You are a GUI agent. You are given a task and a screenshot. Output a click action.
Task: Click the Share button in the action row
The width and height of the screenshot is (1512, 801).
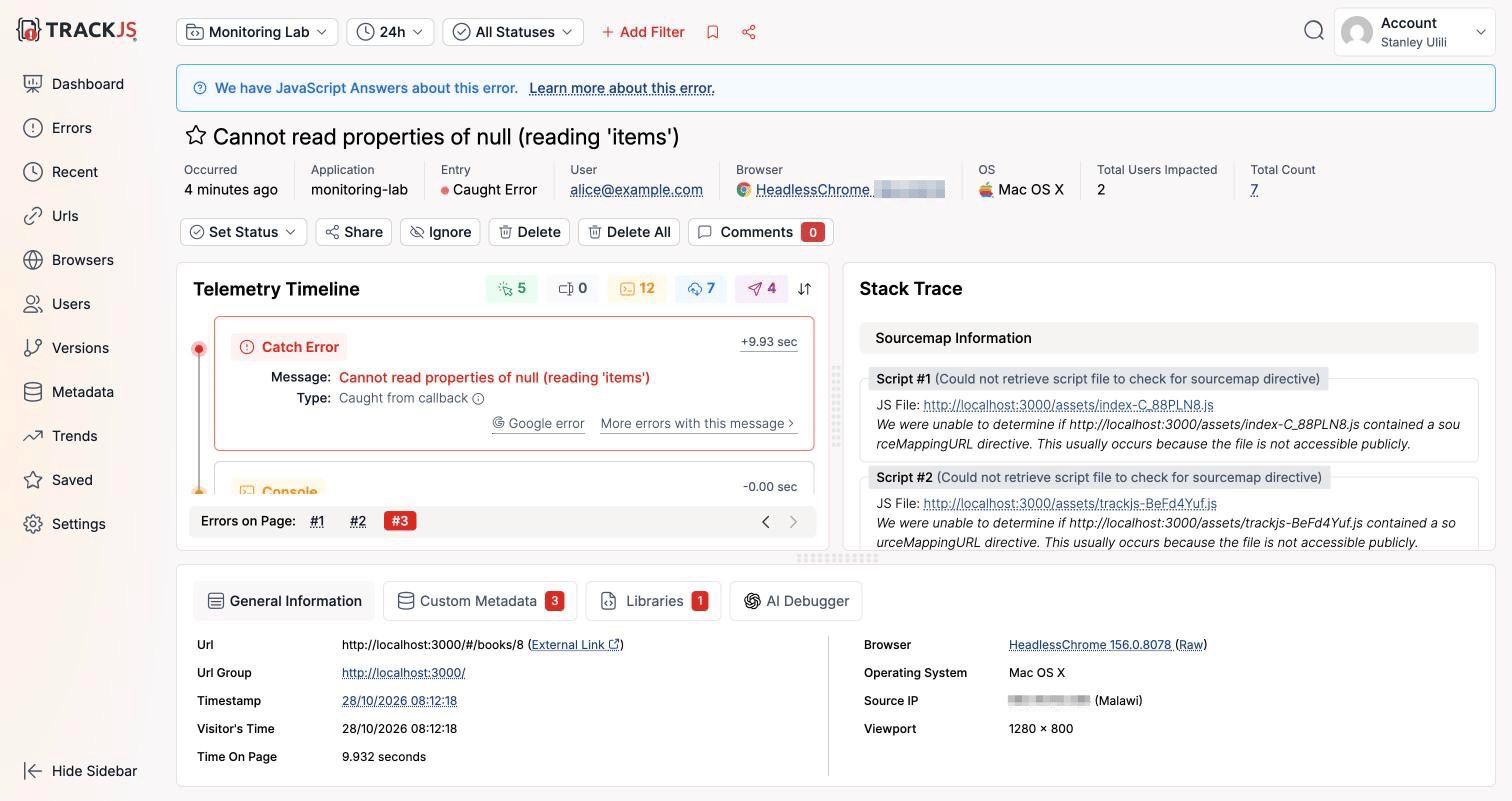353,232
